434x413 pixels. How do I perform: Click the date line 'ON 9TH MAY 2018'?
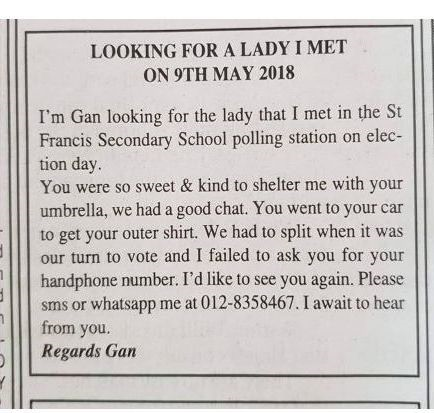click(x=219, y=73)
